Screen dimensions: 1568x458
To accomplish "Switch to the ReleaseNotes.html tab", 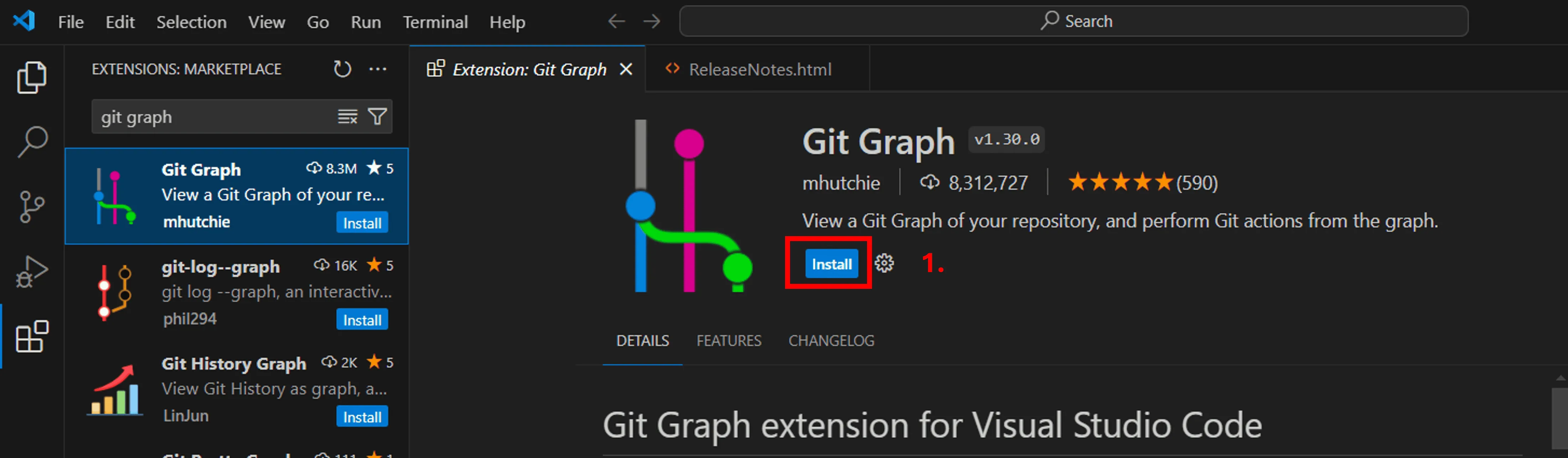I will coord(757,69).
